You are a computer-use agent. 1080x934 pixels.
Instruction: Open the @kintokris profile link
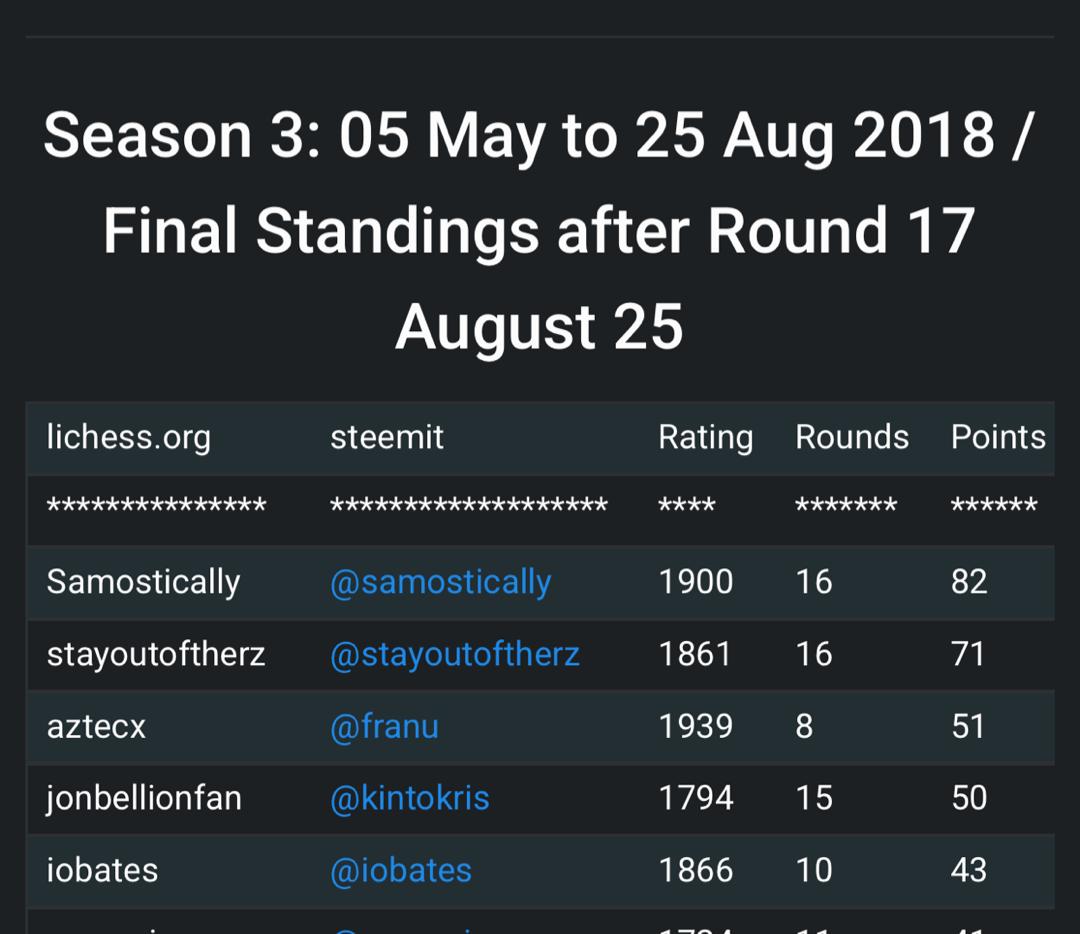[410, 798]
